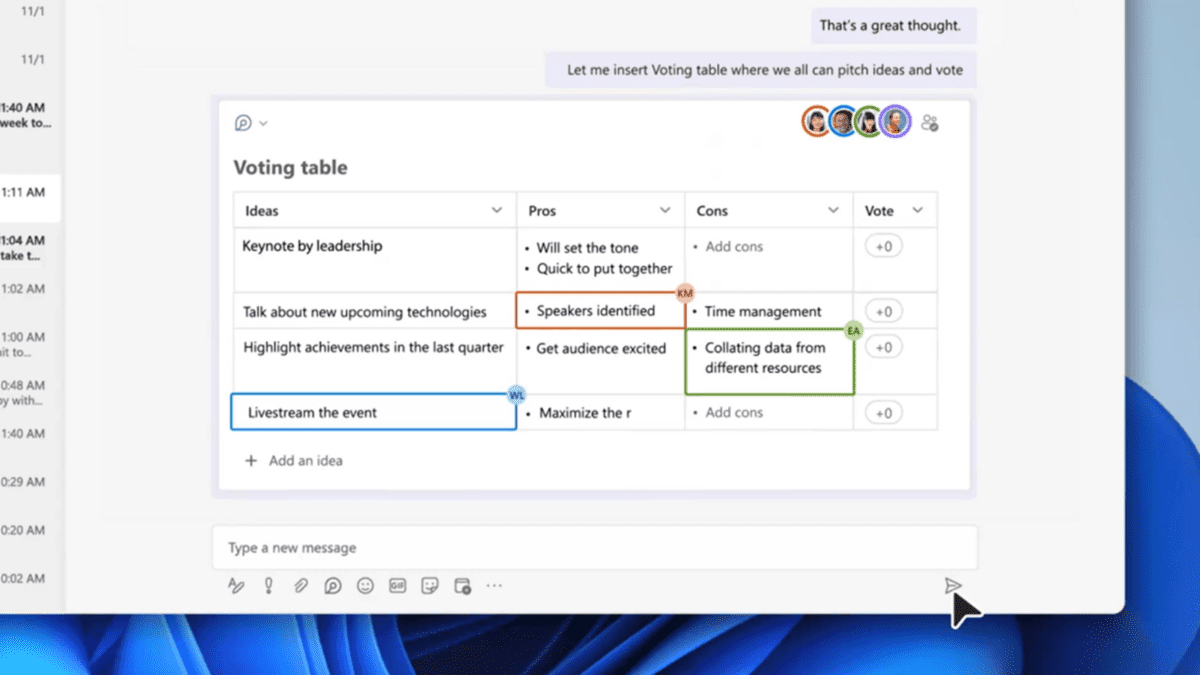
Task: Expand the Loop component chevron
Action: tap(262, 122)
